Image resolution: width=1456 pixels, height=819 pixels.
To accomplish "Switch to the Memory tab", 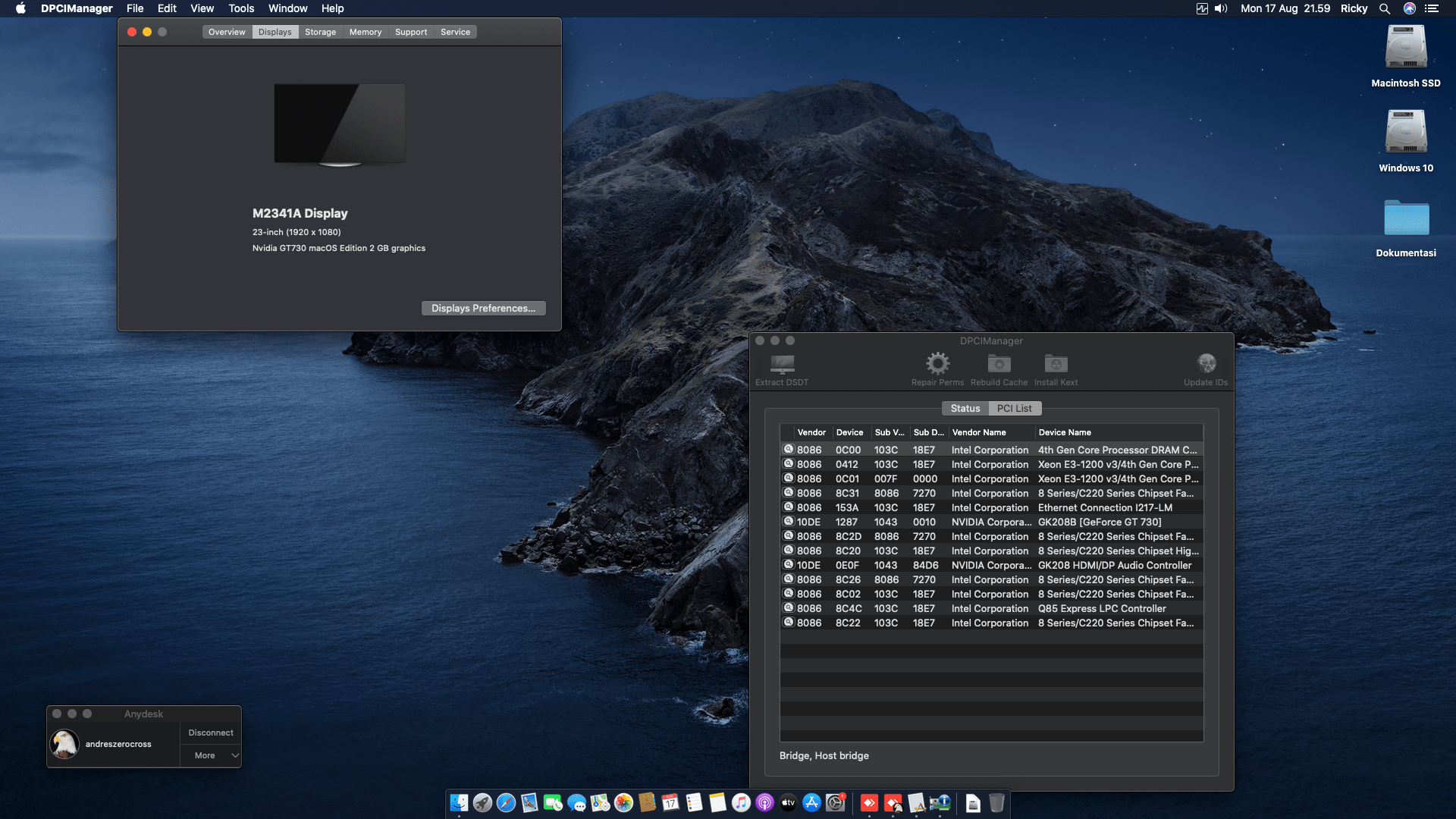I will coord(366,32).
